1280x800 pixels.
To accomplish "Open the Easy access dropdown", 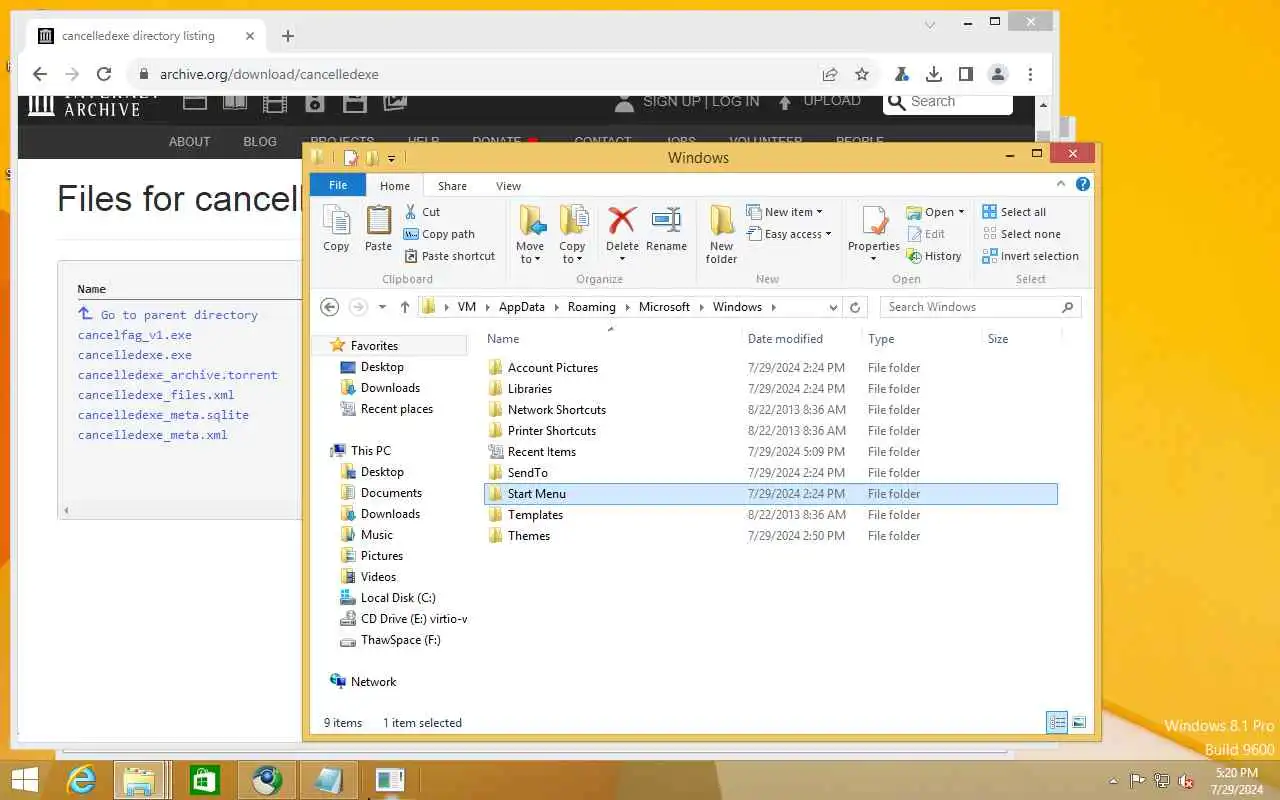I will 789,234.
